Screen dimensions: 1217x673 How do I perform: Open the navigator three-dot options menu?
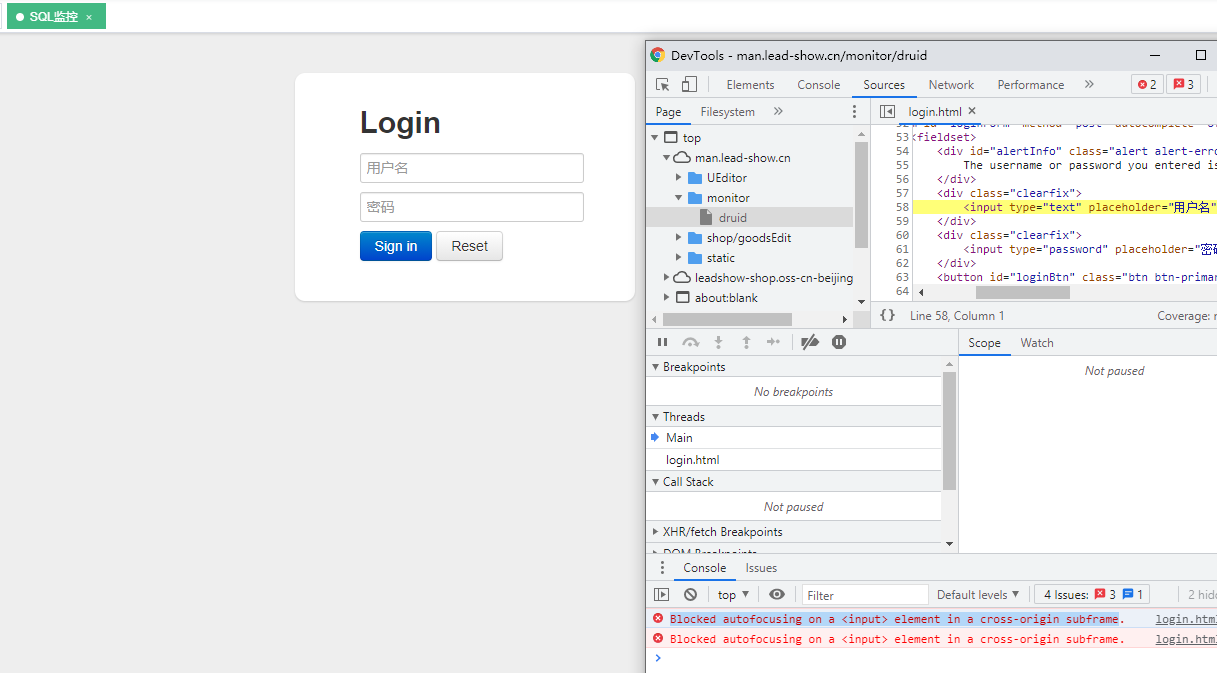pos(854,112)
